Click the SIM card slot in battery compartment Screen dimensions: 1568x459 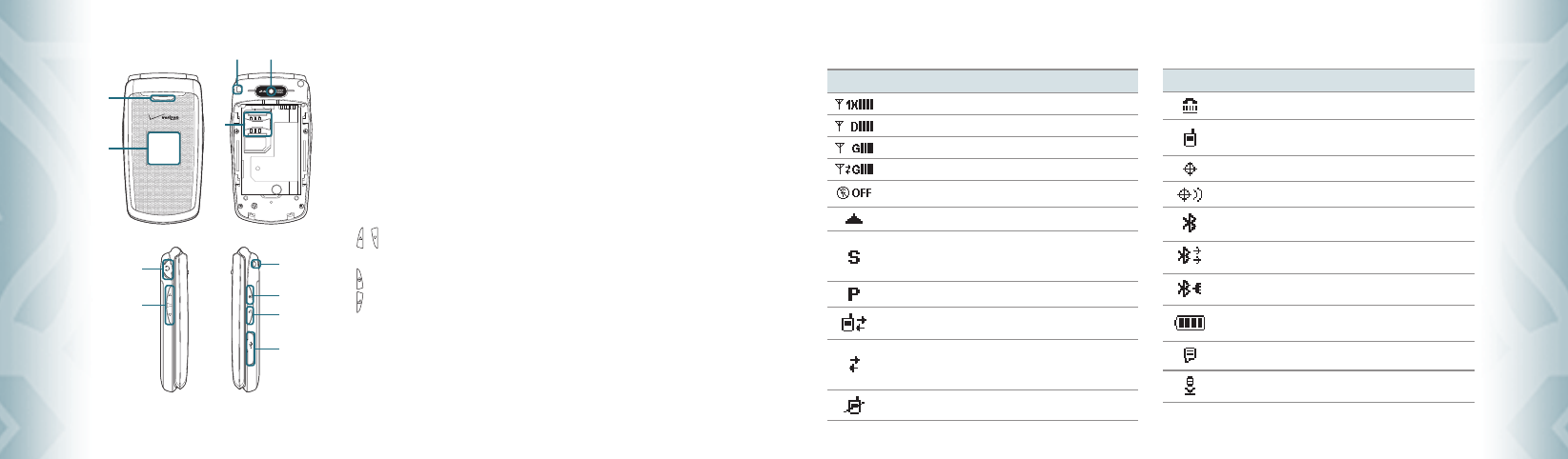pyautogui.click(x=256, y=124)
